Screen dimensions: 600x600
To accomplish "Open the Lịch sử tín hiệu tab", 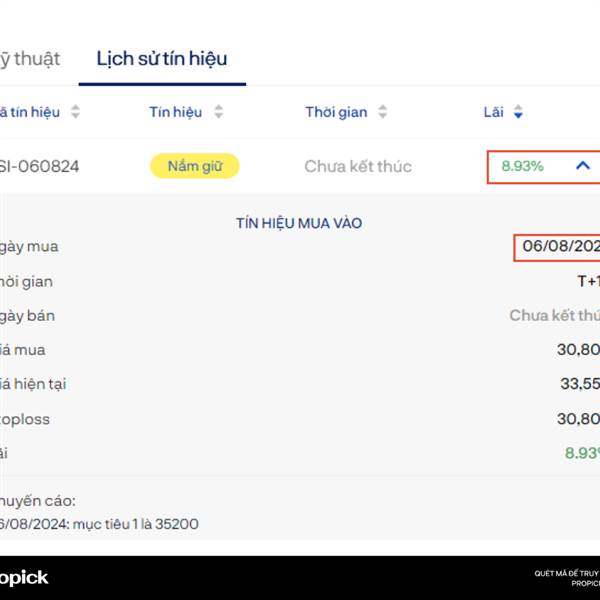I will click(x=162, y=59).
